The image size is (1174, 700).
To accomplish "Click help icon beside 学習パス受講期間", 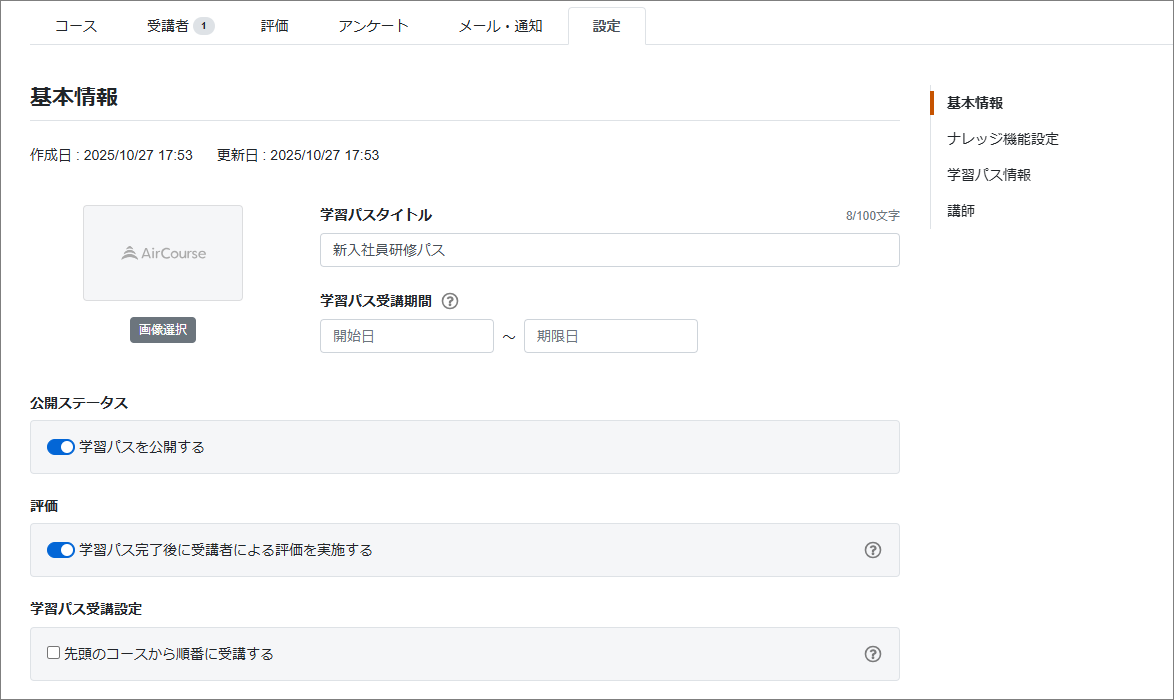I will coord(450,301).
